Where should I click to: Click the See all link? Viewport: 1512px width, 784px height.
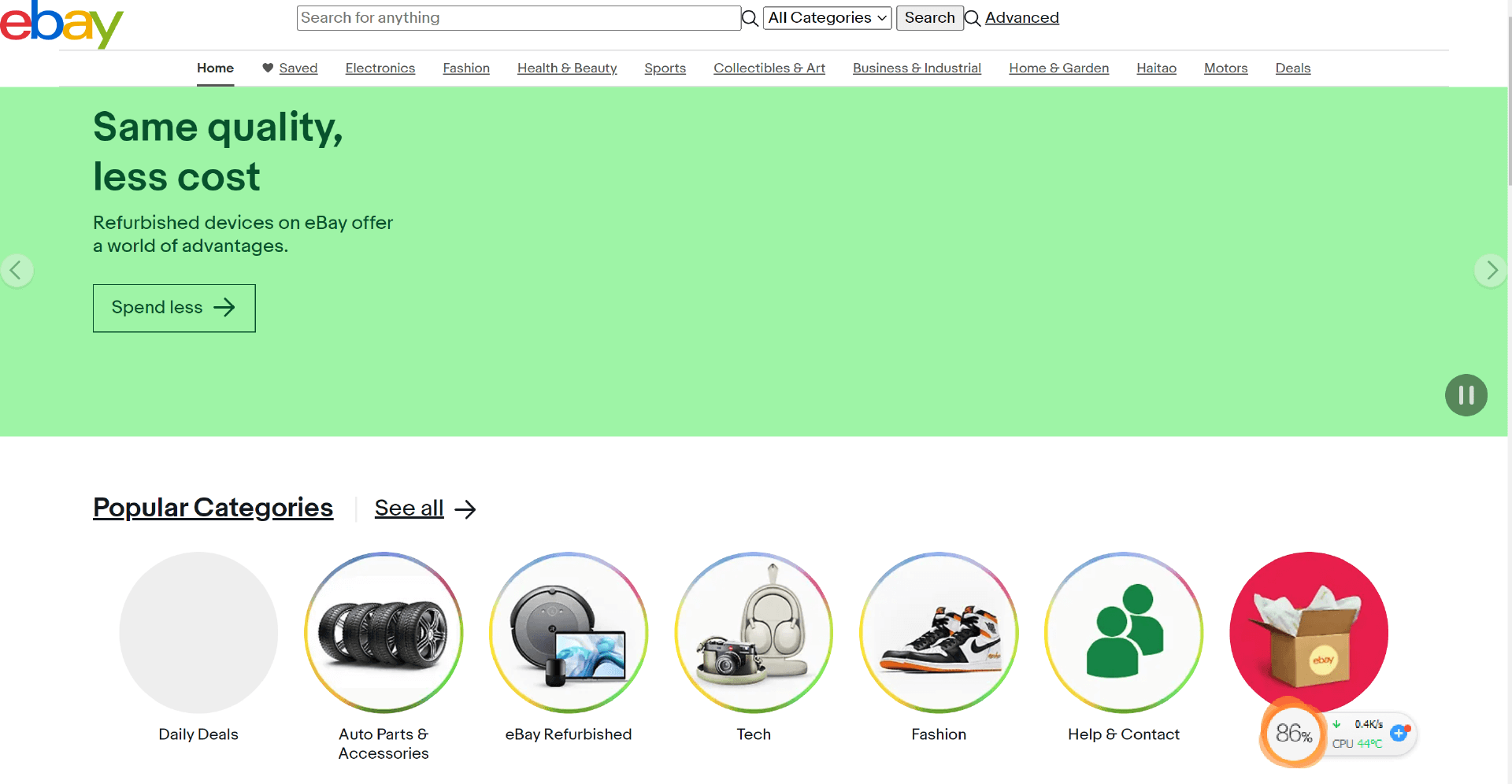point(409,508)
